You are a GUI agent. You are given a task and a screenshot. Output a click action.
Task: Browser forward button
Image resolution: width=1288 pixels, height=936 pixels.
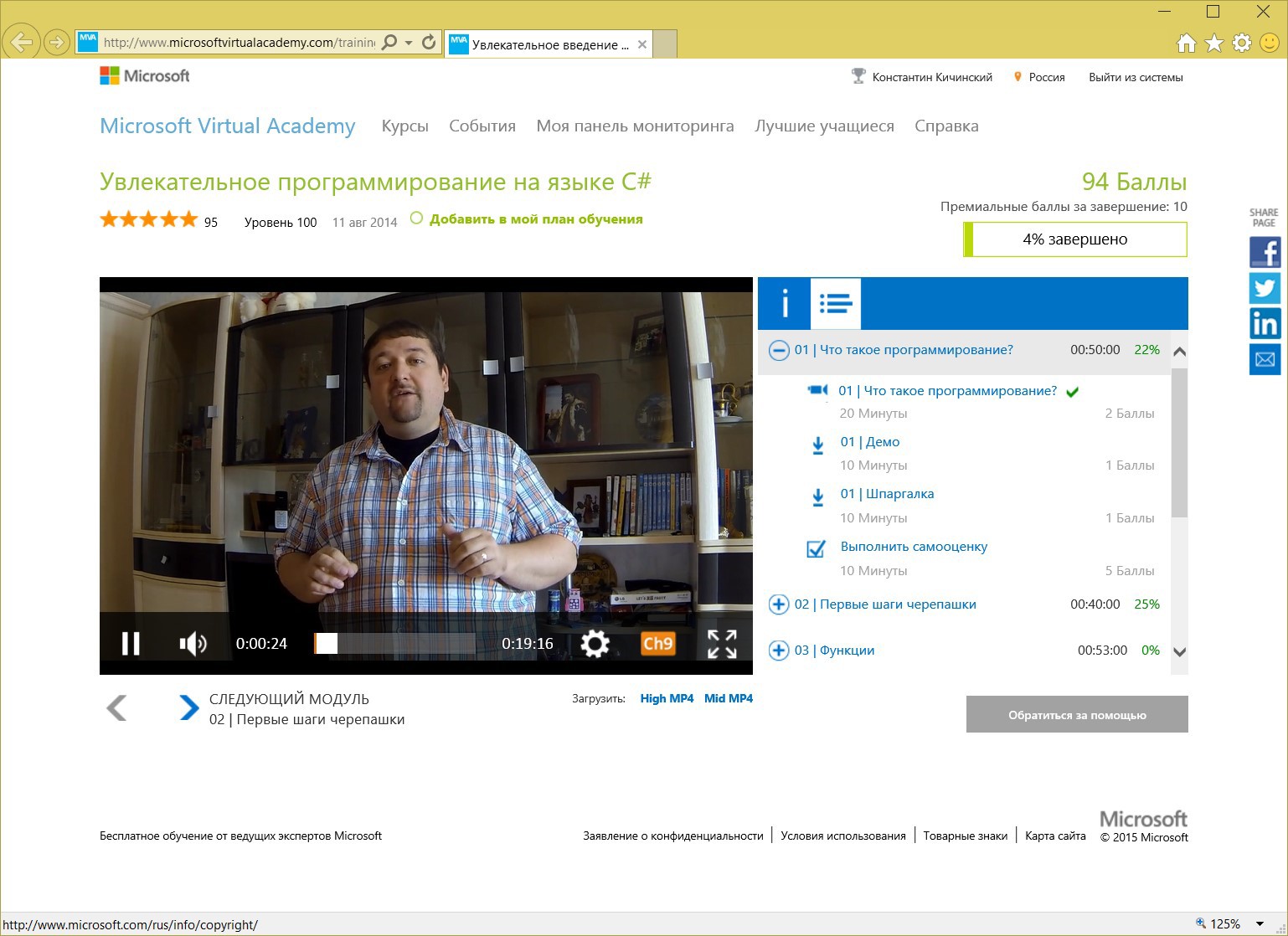[x=56, y=42]
